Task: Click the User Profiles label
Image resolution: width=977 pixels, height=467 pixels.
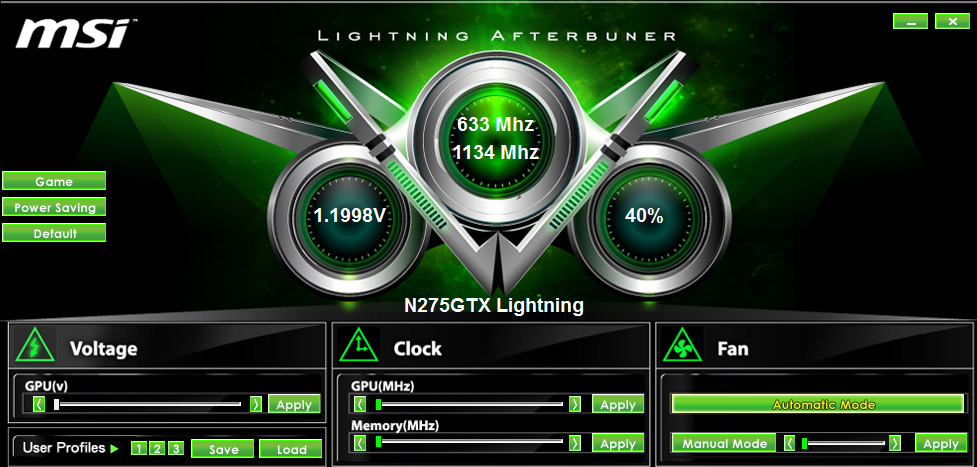Action: (x=64, y=448)
